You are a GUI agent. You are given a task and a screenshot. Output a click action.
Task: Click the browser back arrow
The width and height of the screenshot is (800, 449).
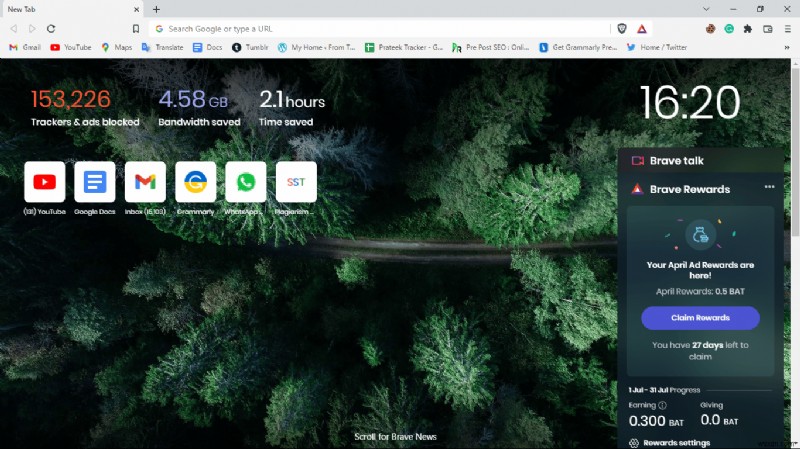coord(14,29)
